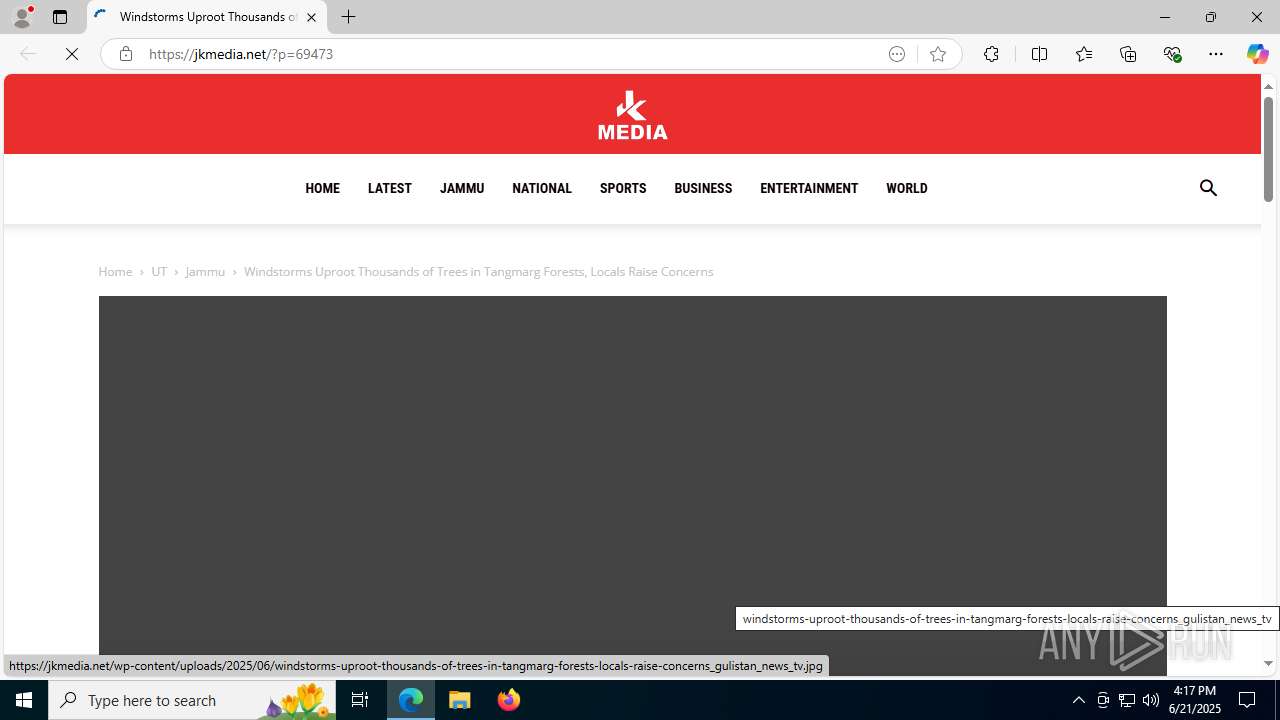Open the Favorites list icon
1280x720 pixels.
click(1084, 54)
